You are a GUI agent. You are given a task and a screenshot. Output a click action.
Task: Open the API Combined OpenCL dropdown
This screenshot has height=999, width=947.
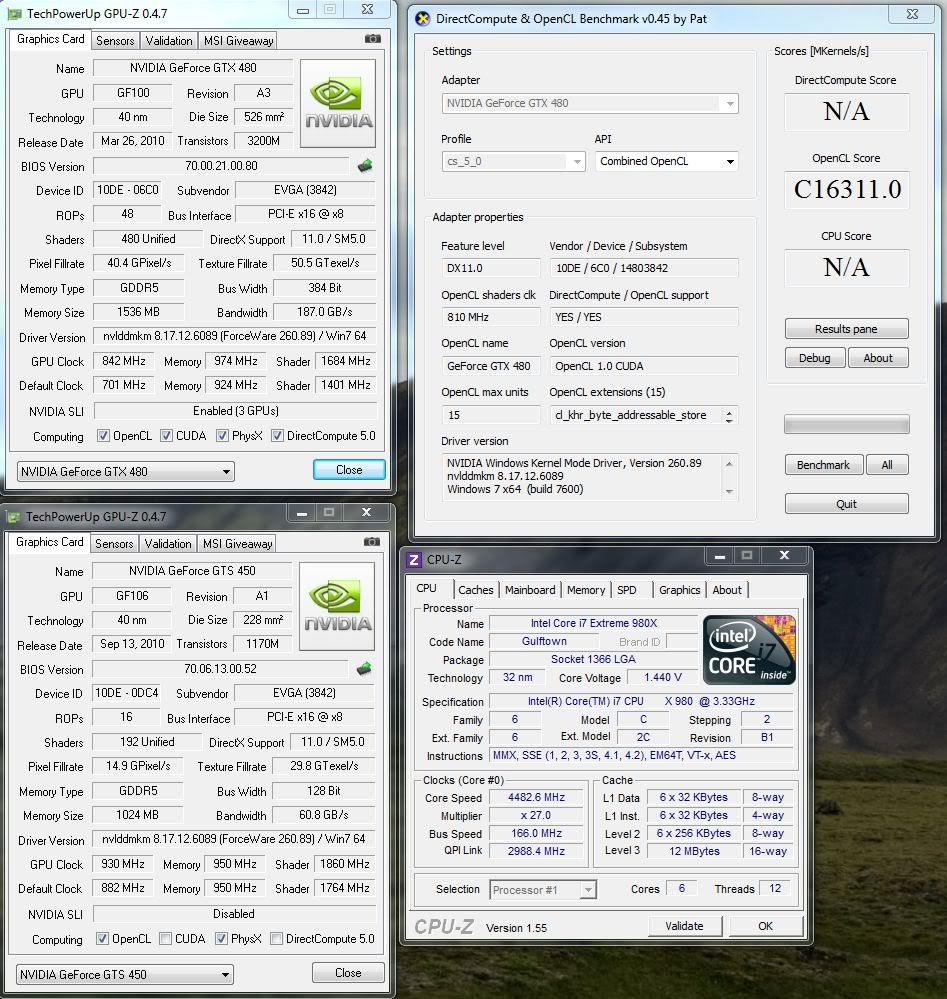pos(666,161)
